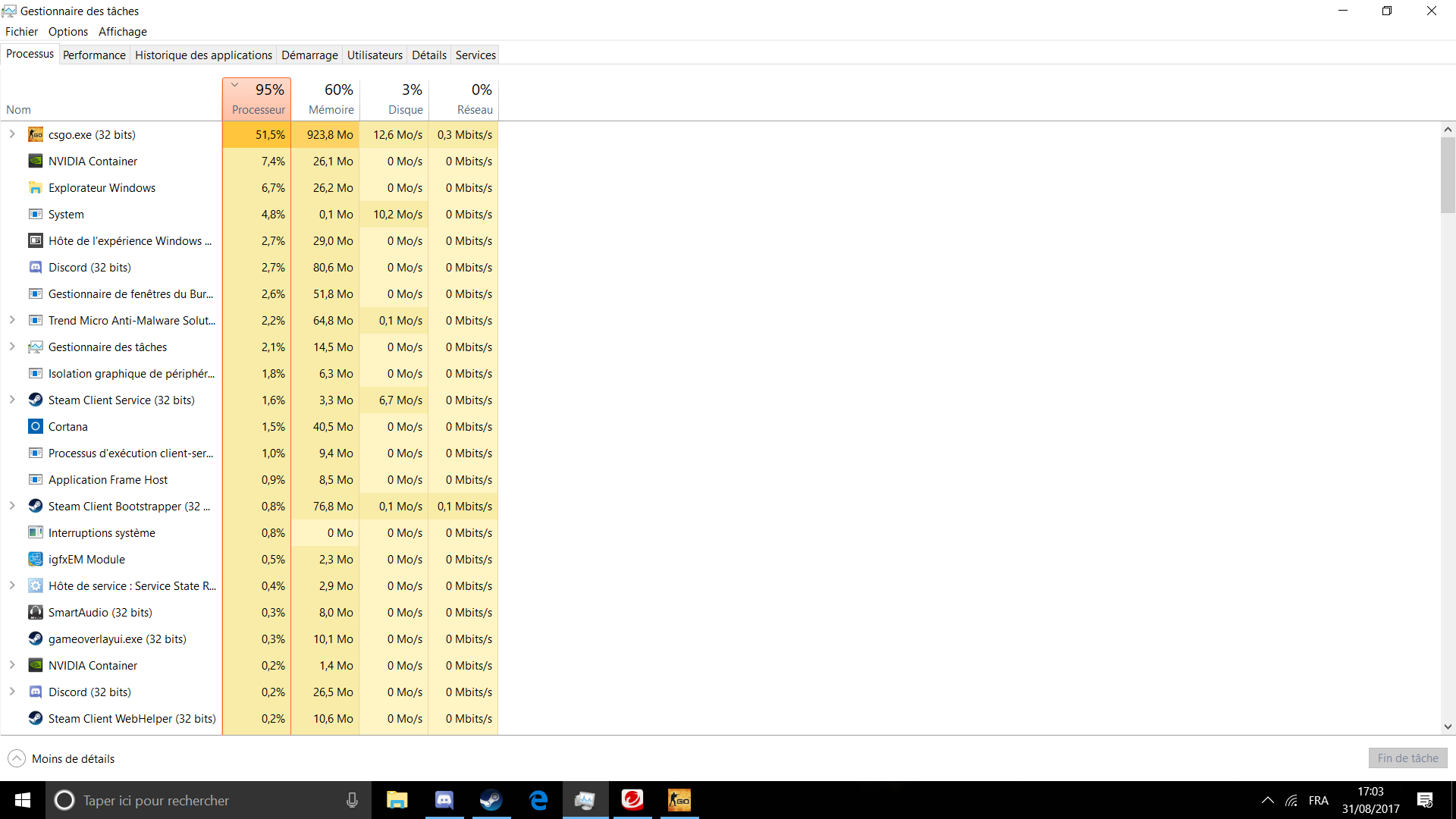
Task: Select Processus d'exécution client-ser... row
Action: point(249,453)
